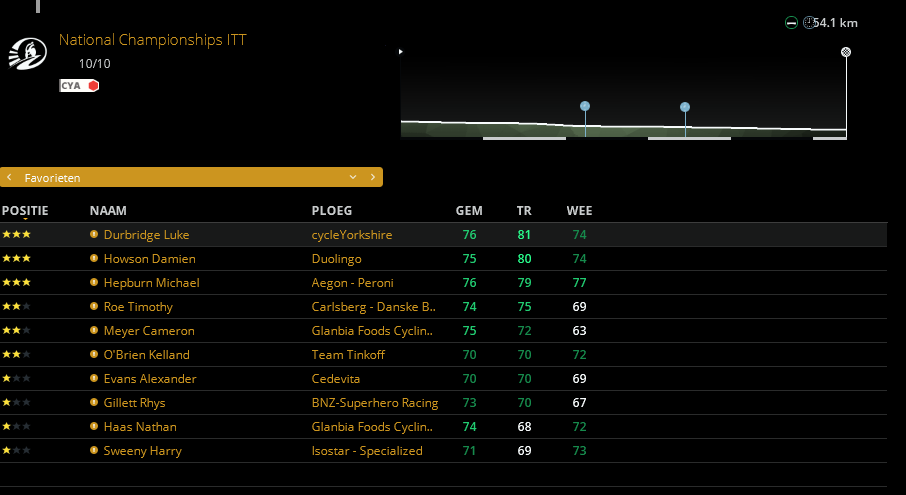Open the National Championships ITT title
This screenshot has width=906, height=495.
click(x=152, y=40)
